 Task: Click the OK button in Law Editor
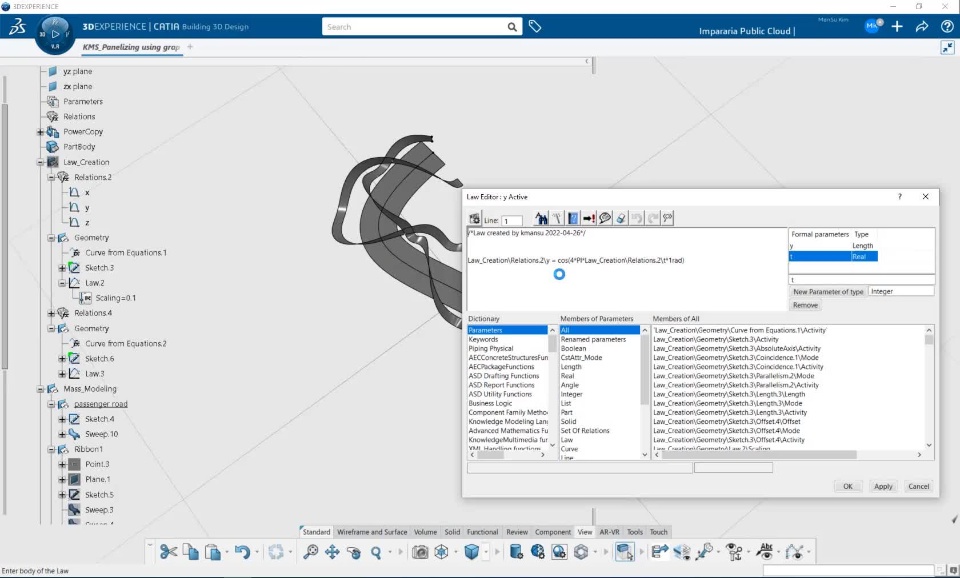click(848, 486)
